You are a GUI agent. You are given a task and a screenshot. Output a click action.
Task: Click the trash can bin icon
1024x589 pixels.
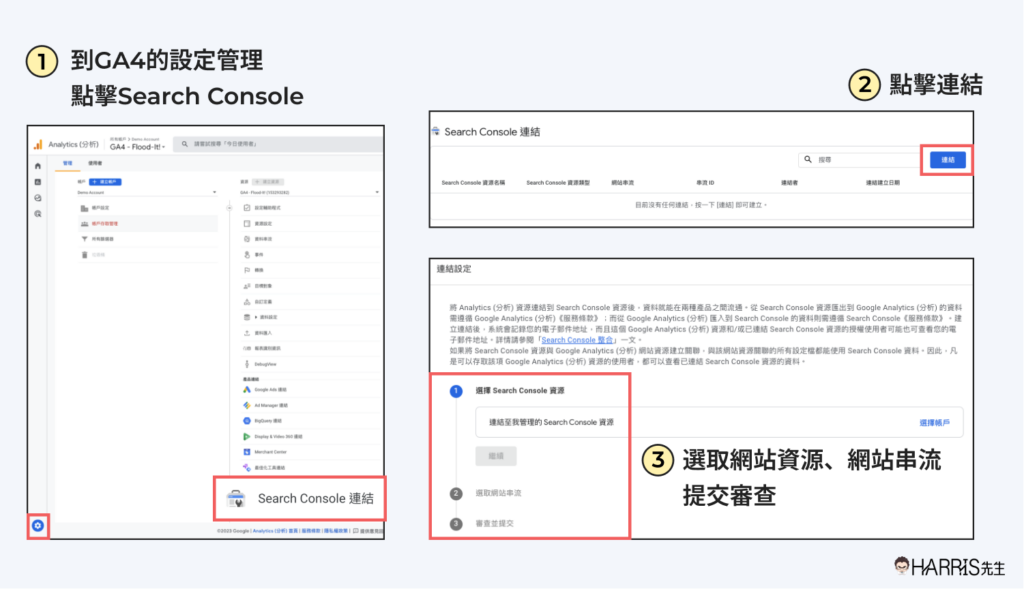pyautogui.click(x=84, y=255)
